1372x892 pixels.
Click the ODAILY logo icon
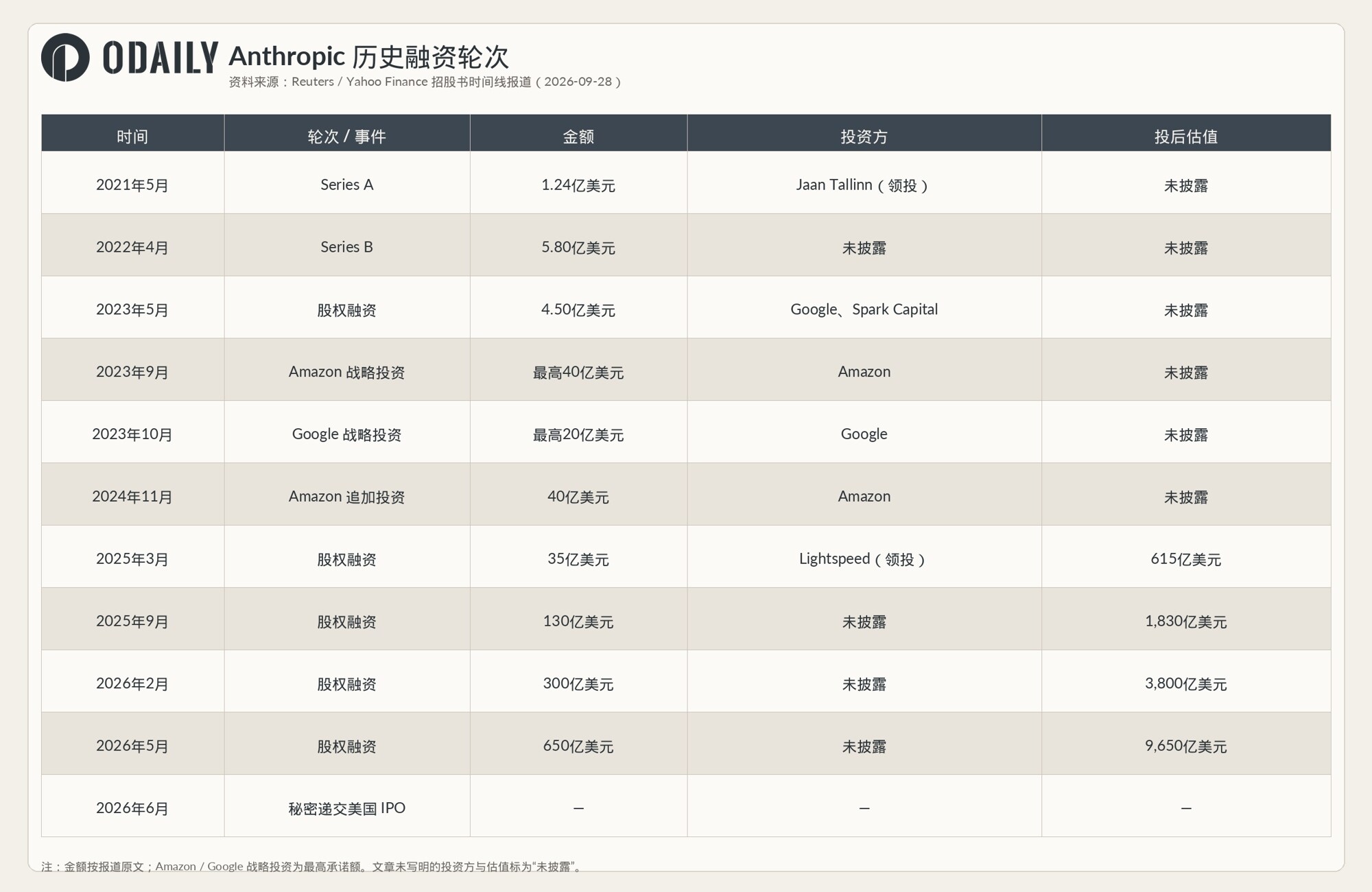65,57
